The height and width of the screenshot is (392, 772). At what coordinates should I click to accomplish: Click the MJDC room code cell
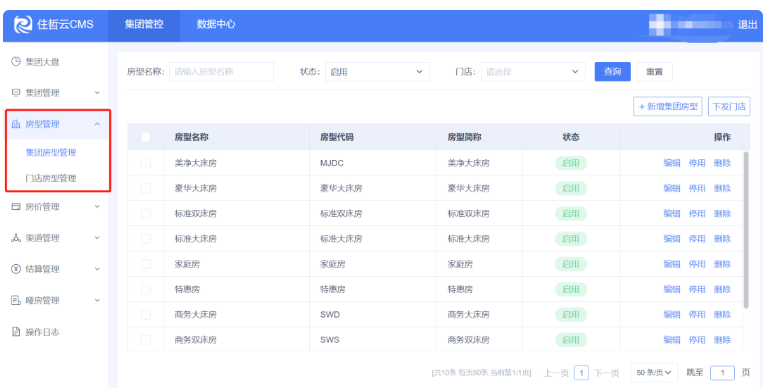tap(332, 163)
